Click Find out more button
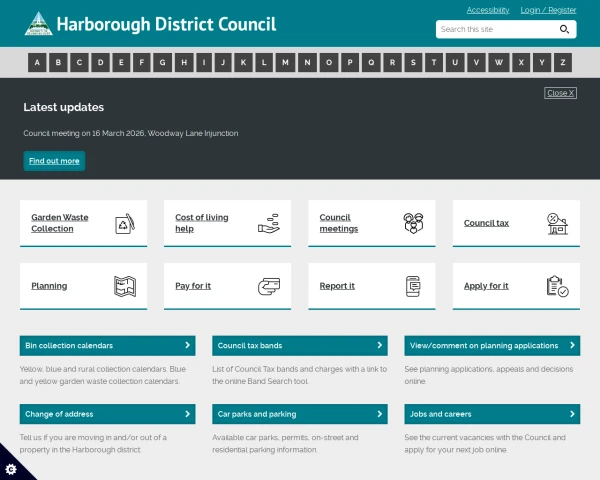The width and height of the screenshot is (600, 480). point(54,161)
